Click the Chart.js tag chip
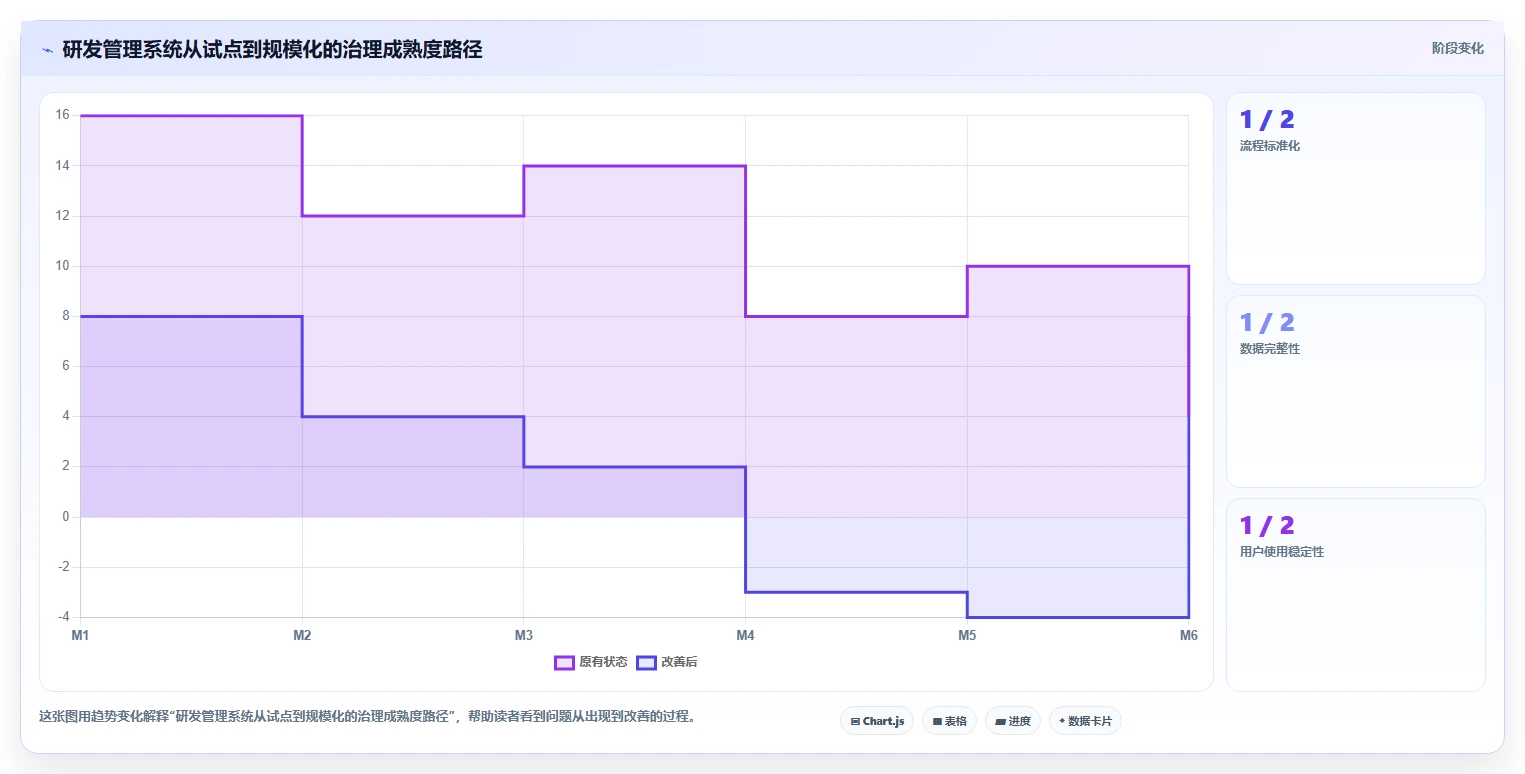1525x774 pixels. pos(877,721)
